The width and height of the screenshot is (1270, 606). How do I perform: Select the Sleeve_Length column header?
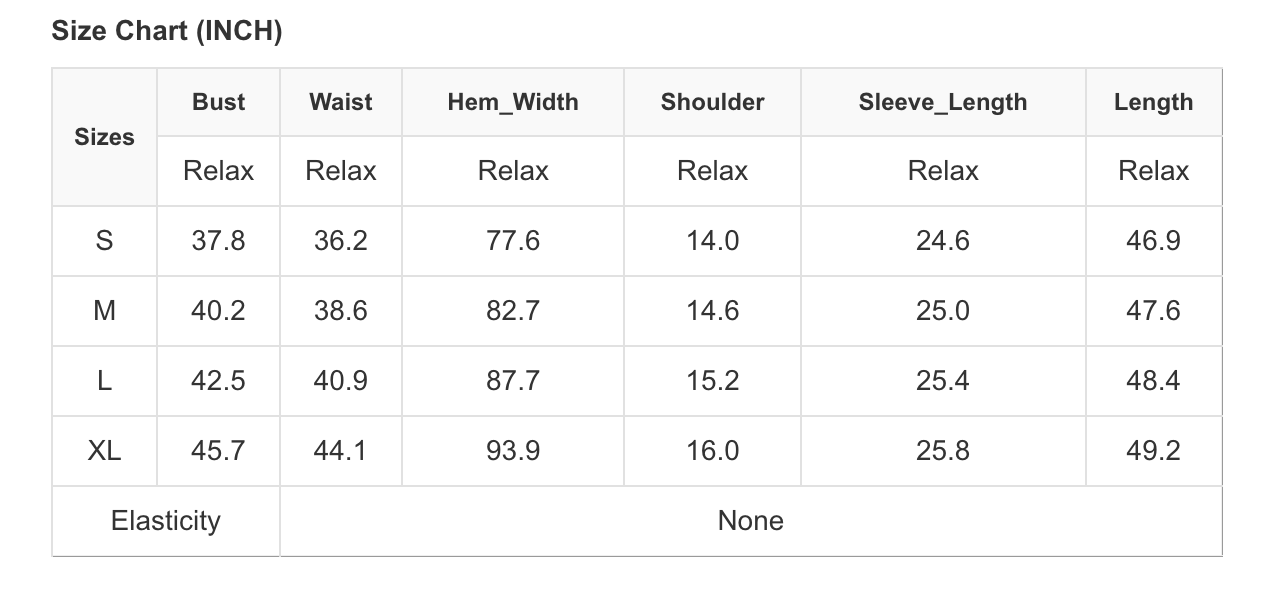[942, 102]
